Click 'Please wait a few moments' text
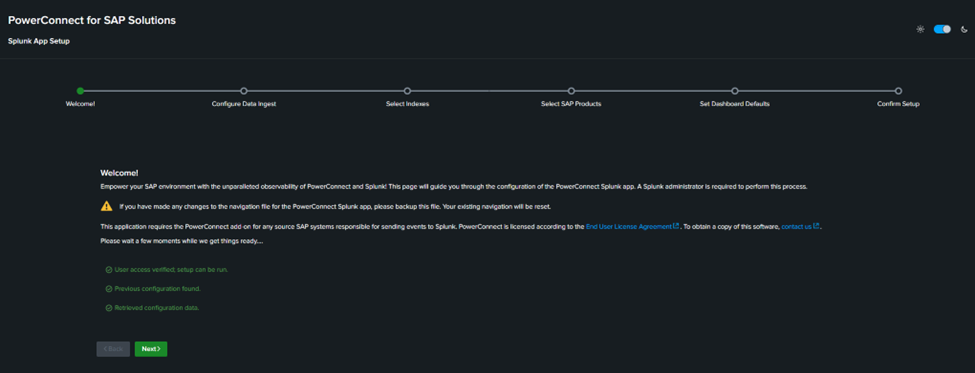The width and height of the screenshot is (975, 373). click(181, 241)
